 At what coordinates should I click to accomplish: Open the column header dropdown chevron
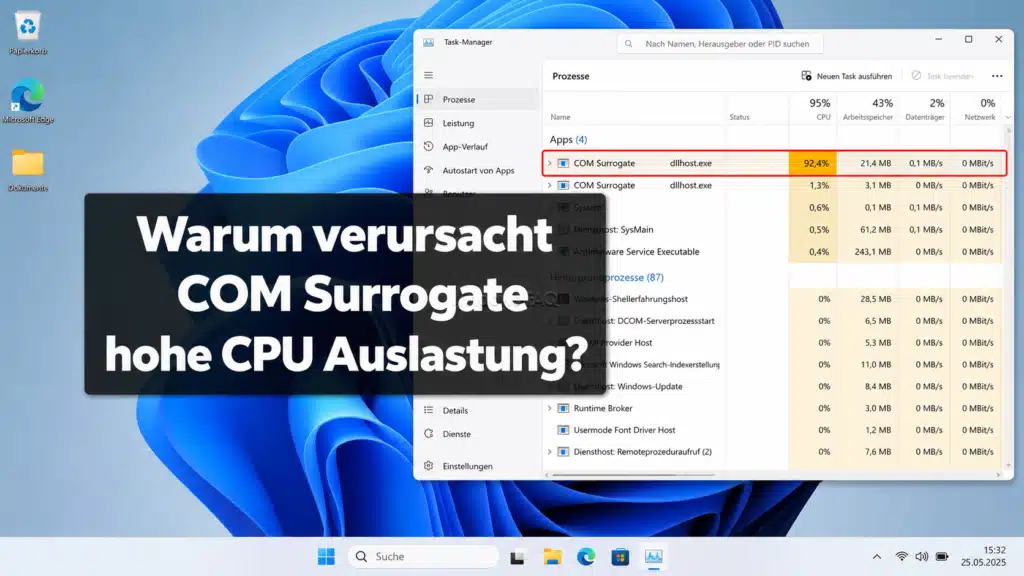(1008, 117)
